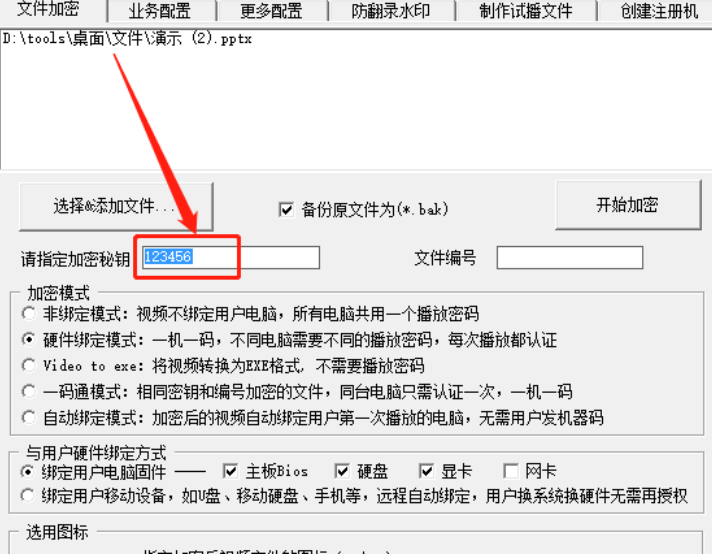
Task: Choose the 自动绑定模式 option
Action: click(x=29, y=417)
